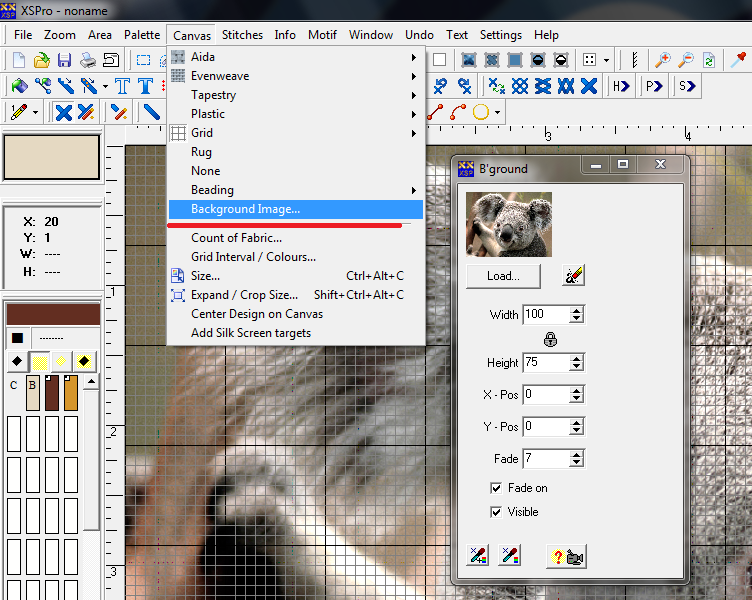Image resolution: width=752 pixels, height=600 pixels.
Task: Open the Stitches menu
Action: point(242,35)
